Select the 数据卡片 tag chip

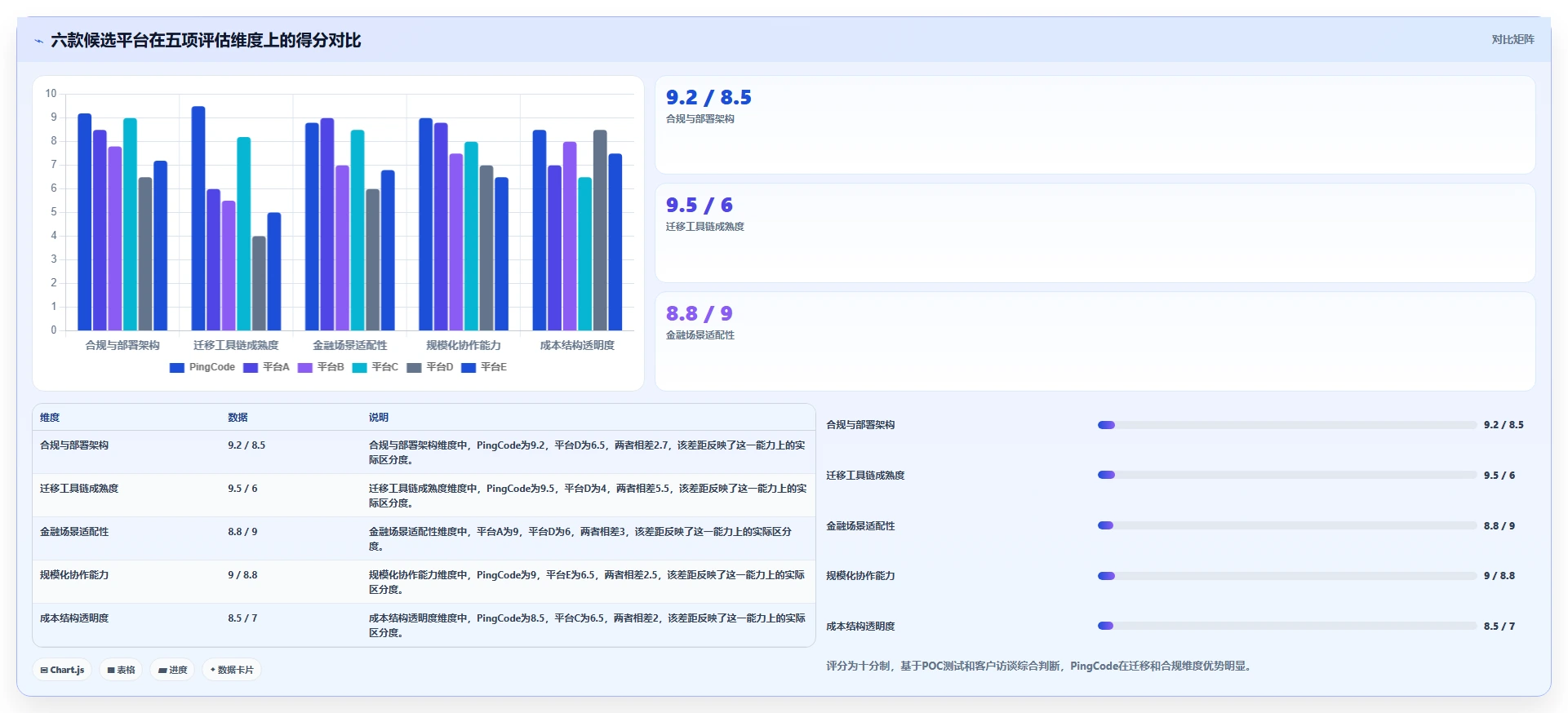pos(232,670)
